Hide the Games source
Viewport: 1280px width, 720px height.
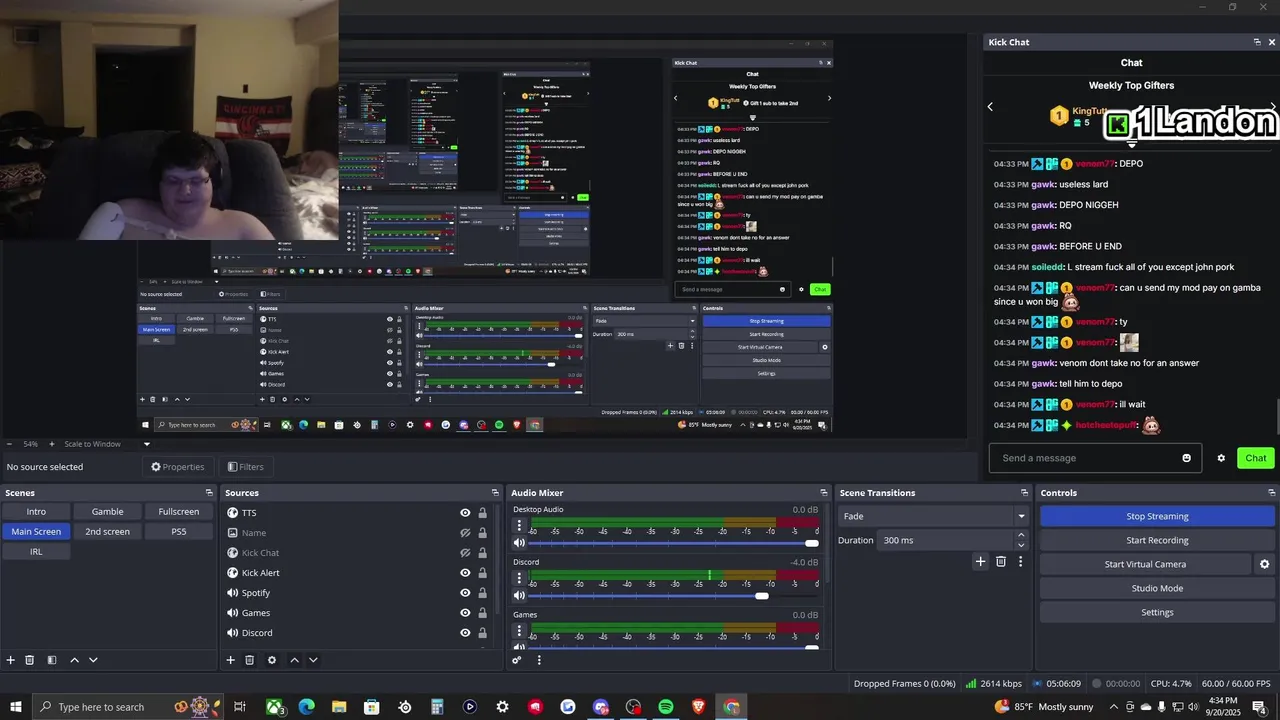[465, 613]
